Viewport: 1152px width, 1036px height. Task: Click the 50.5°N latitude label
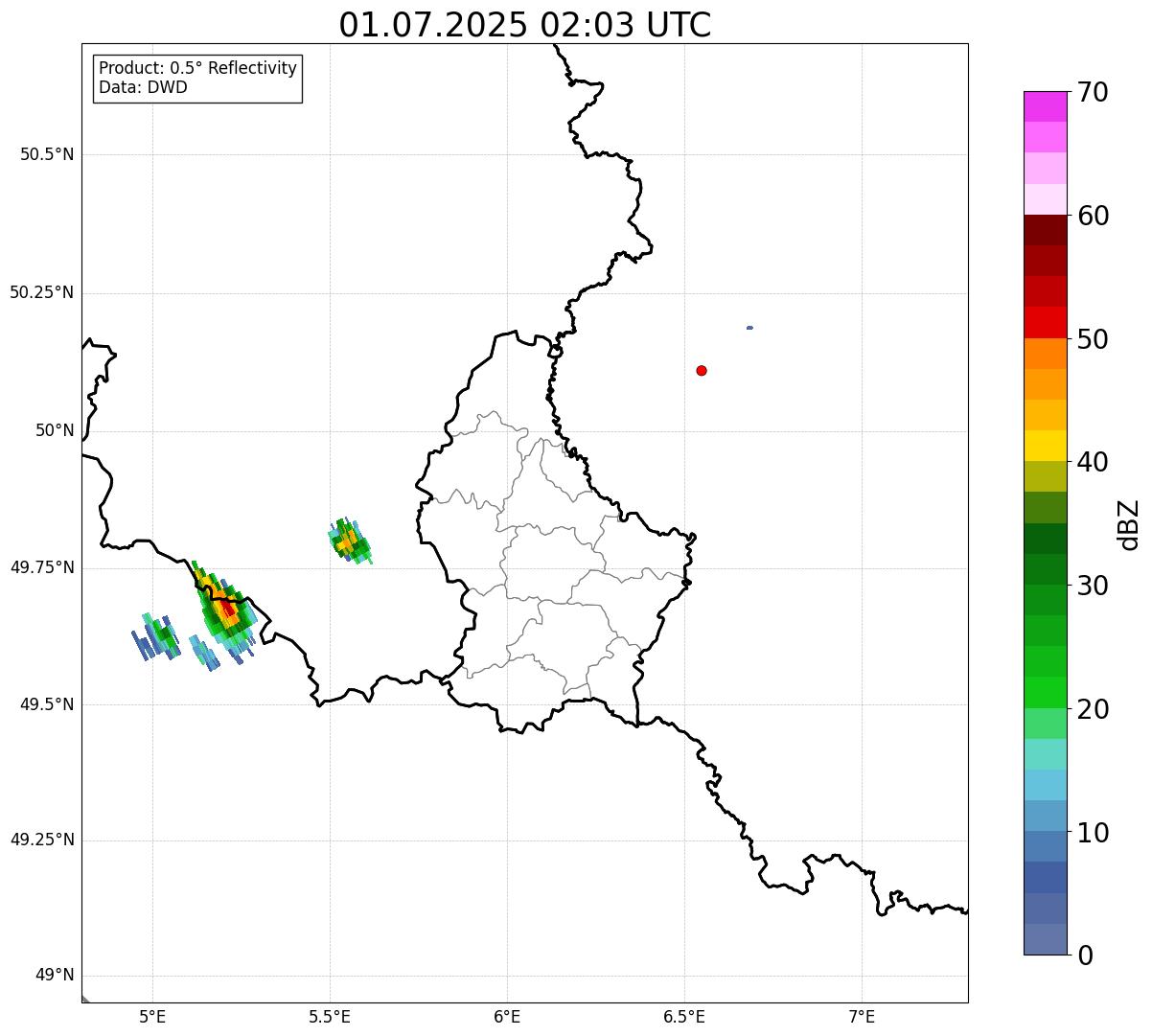pyautogui.click(x=47, y=155)
